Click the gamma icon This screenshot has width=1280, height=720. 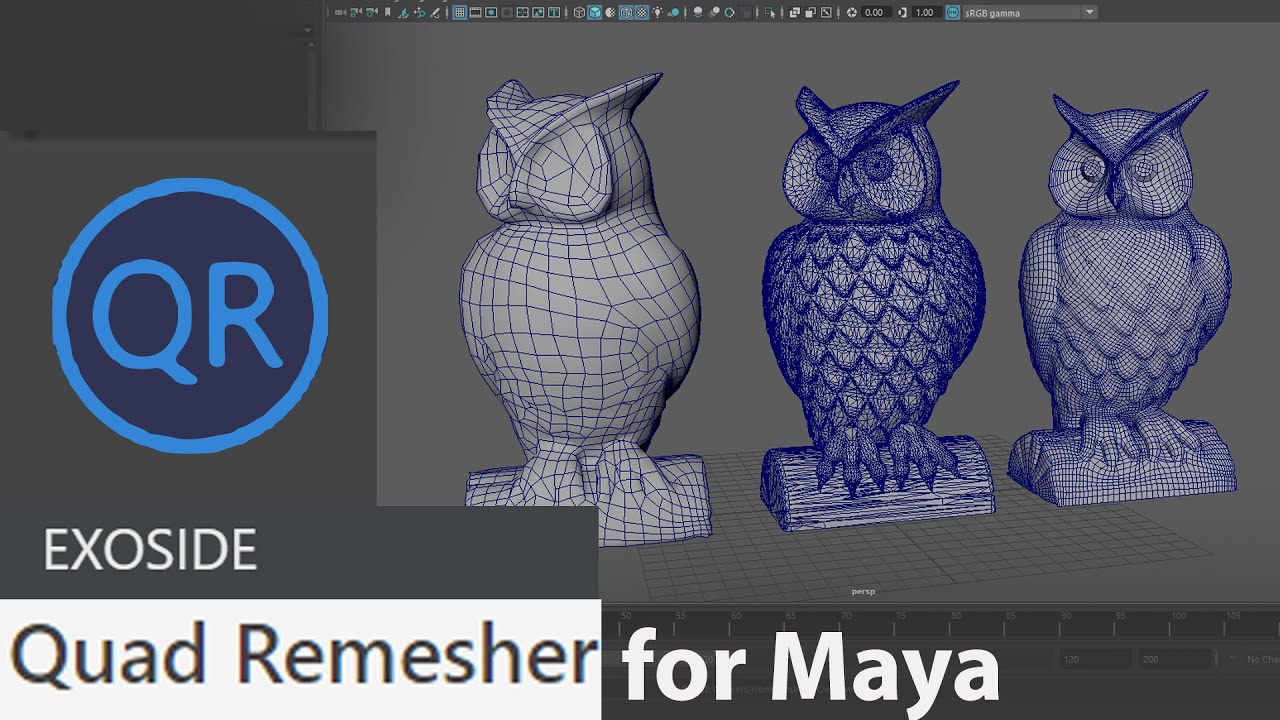[x=903, y=13]
